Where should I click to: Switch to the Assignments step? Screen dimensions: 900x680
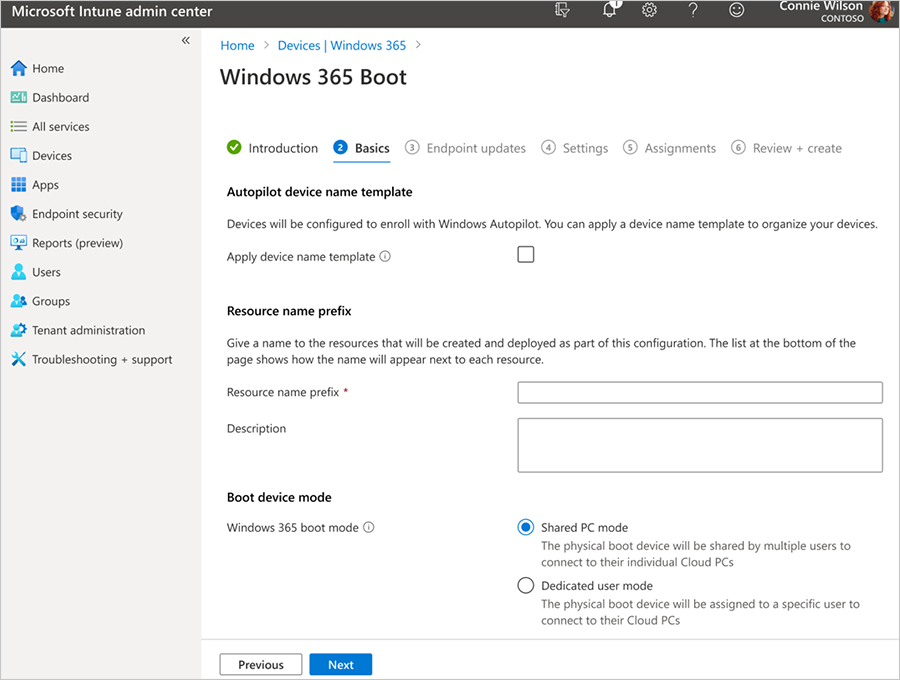678,147
